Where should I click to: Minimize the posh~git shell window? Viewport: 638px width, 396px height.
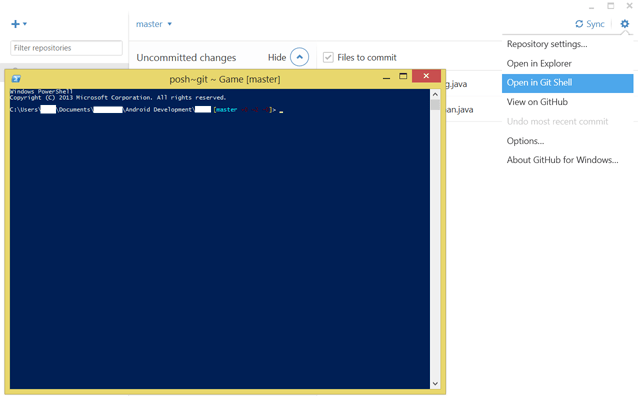387,77
